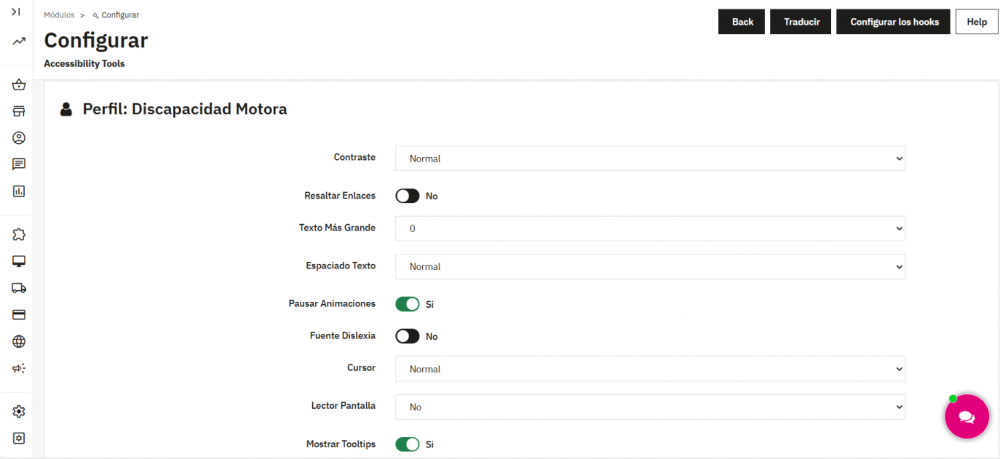Image resolution: width=1000 pixels, height=459 pixels.
Task: Open the Texto Más Grande dropdown
Action: pyautogui.click(x=650, y=228)
